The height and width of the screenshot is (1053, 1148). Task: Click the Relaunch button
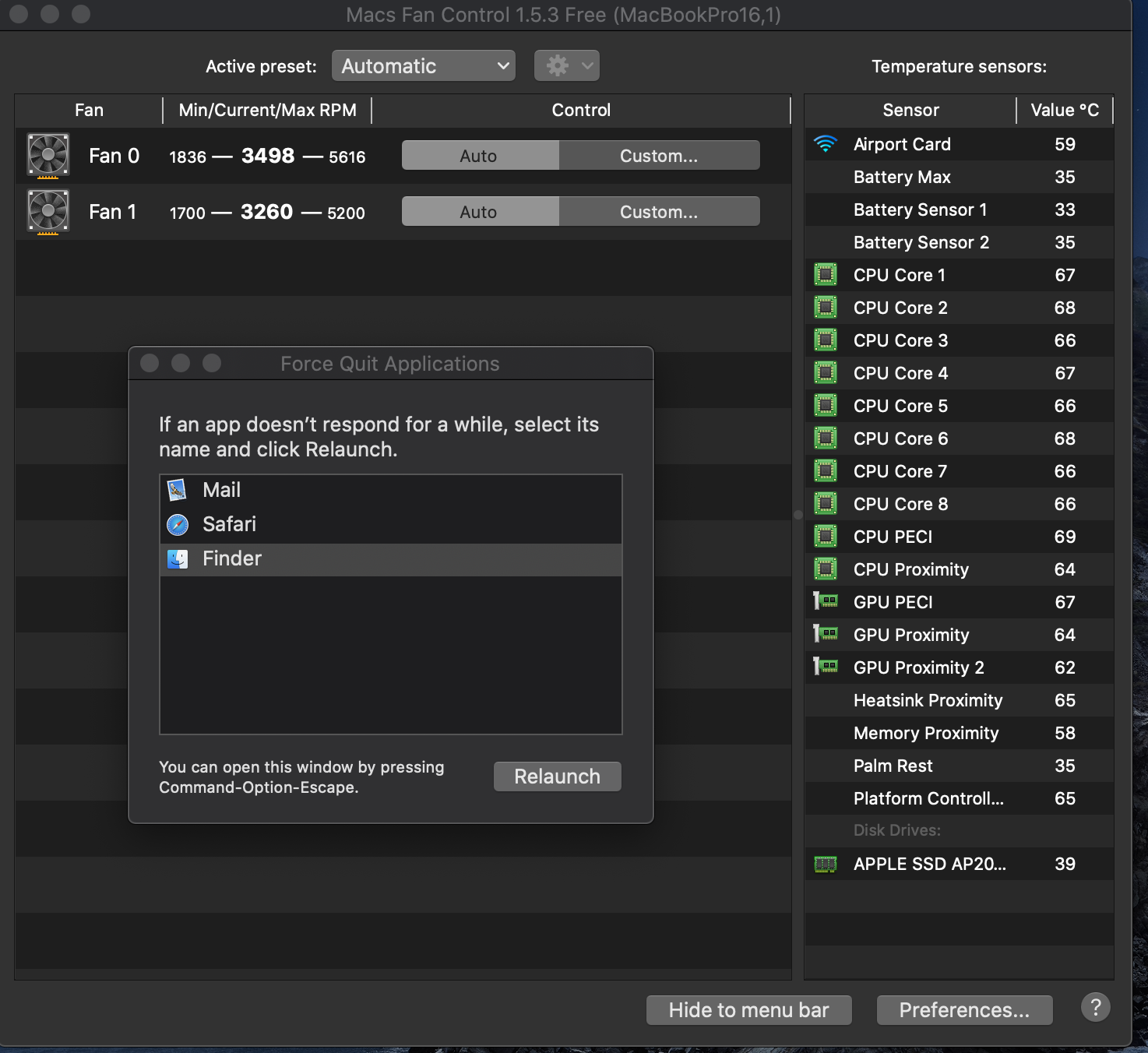click(558, 777)
